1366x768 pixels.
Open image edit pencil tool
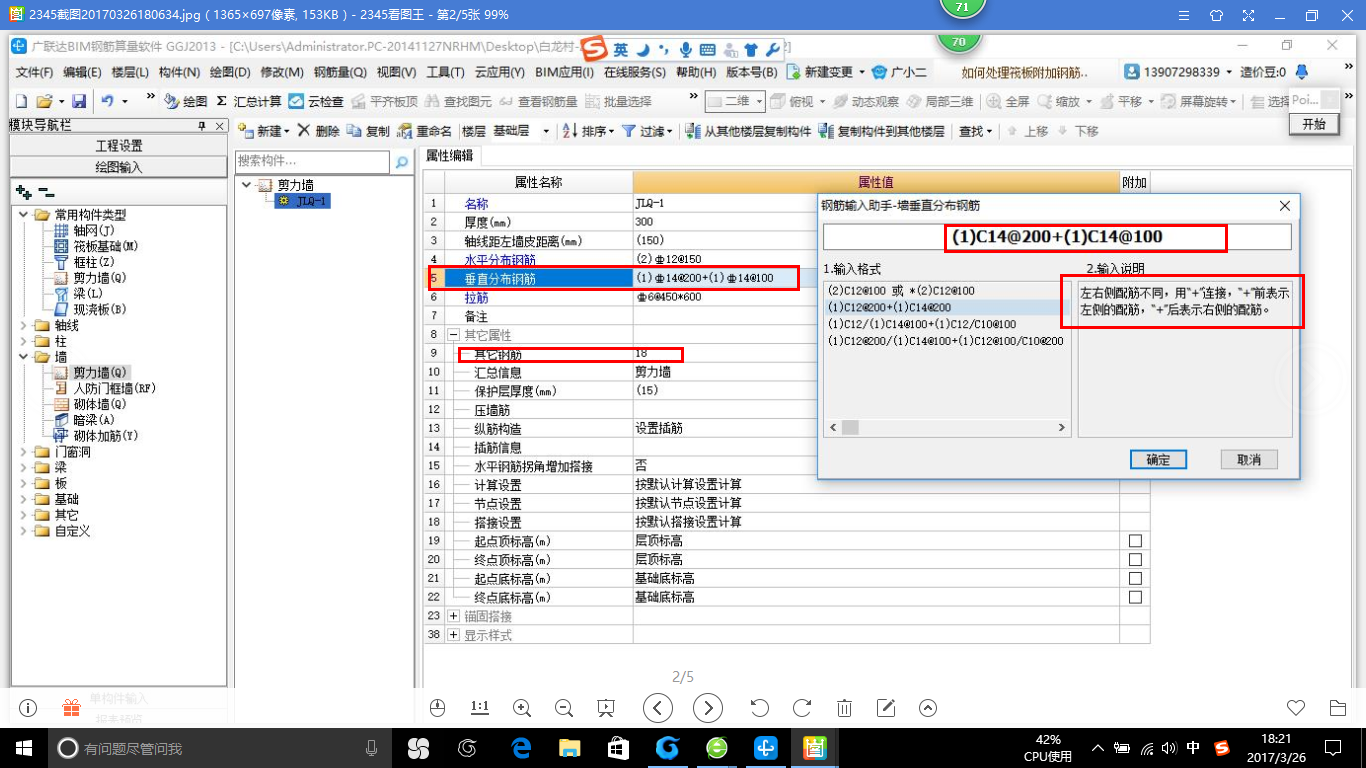tap(886, 708)
